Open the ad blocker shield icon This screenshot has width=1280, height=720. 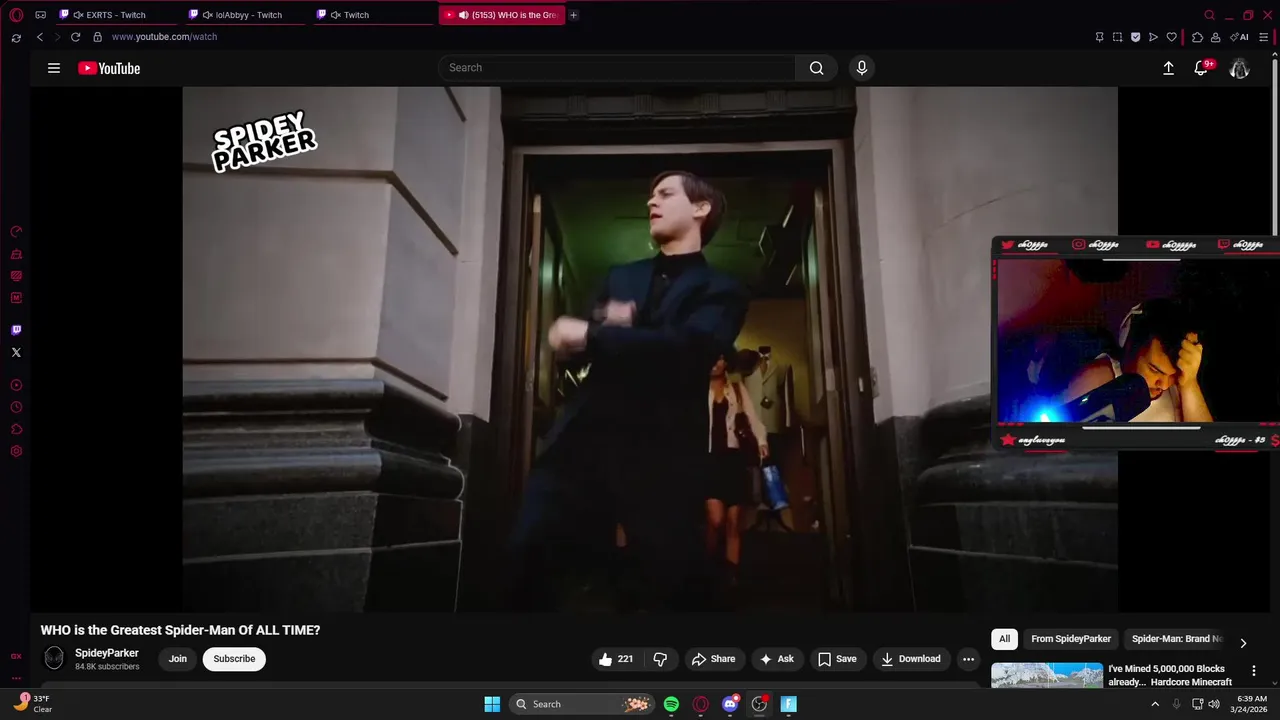coord(1136,37)
